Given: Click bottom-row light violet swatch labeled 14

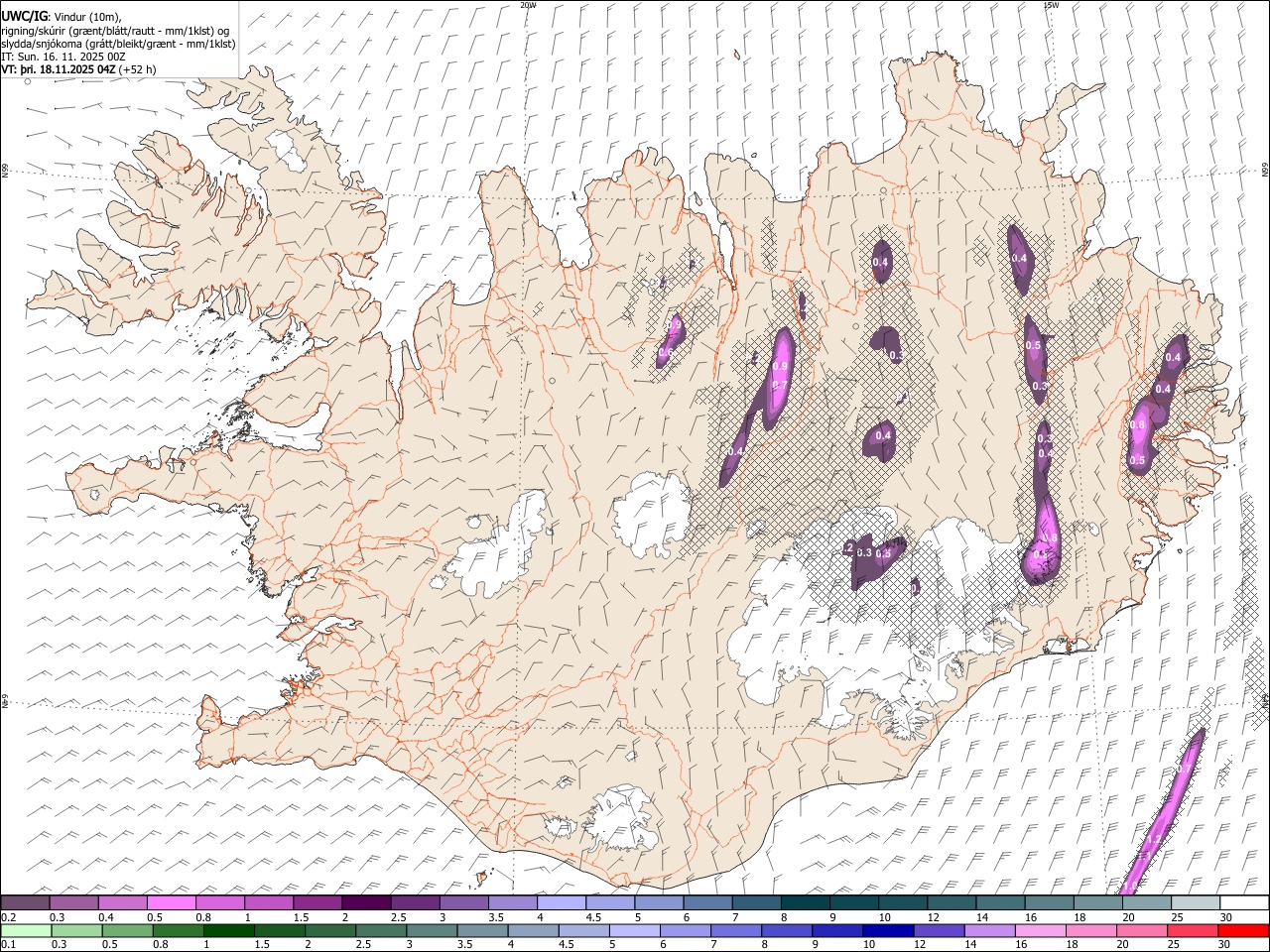Looking at the screenshot, I should [x=992, y=930].
